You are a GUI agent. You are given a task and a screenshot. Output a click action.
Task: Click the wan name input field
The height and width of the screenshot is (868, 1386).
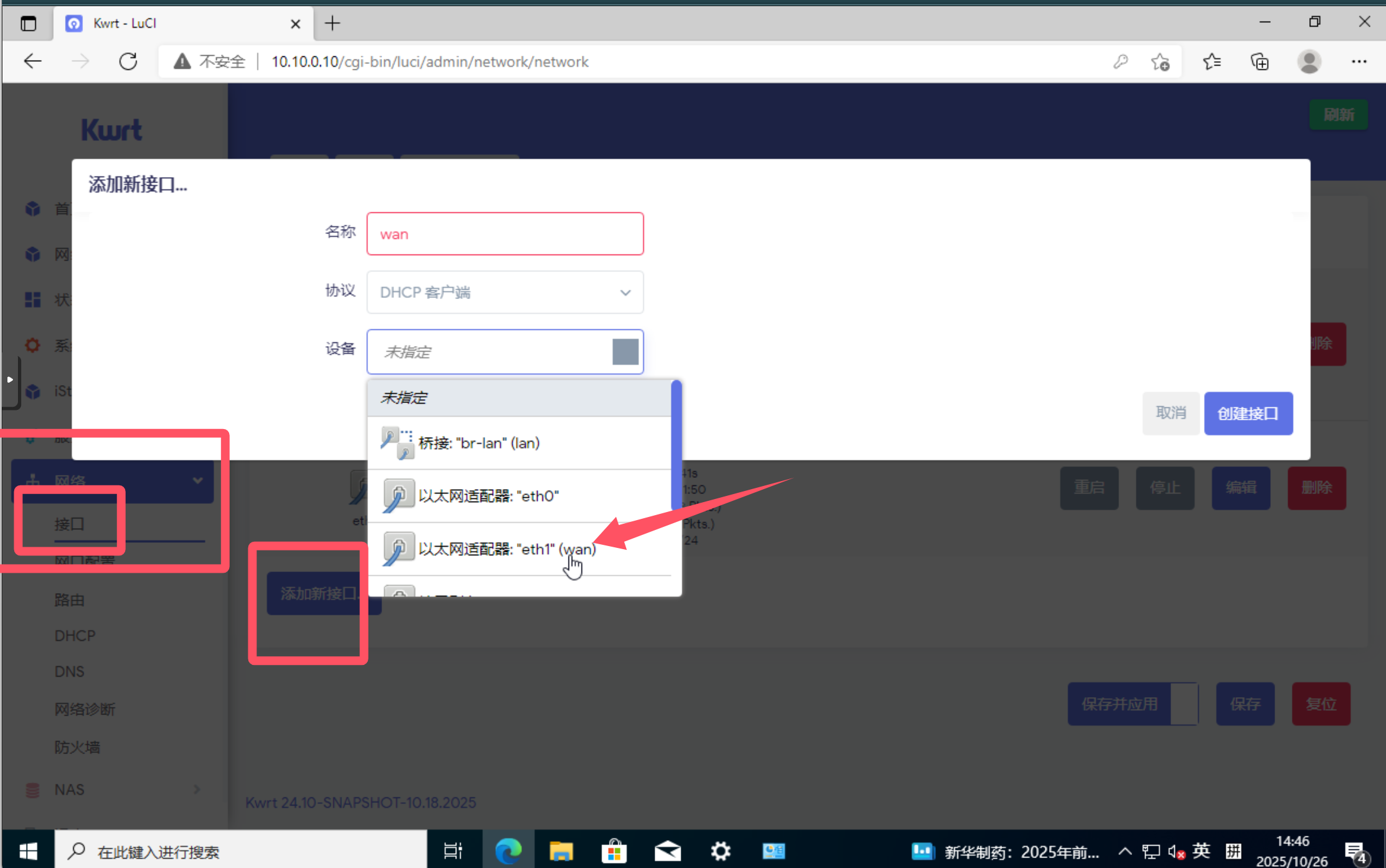[505, 234]
